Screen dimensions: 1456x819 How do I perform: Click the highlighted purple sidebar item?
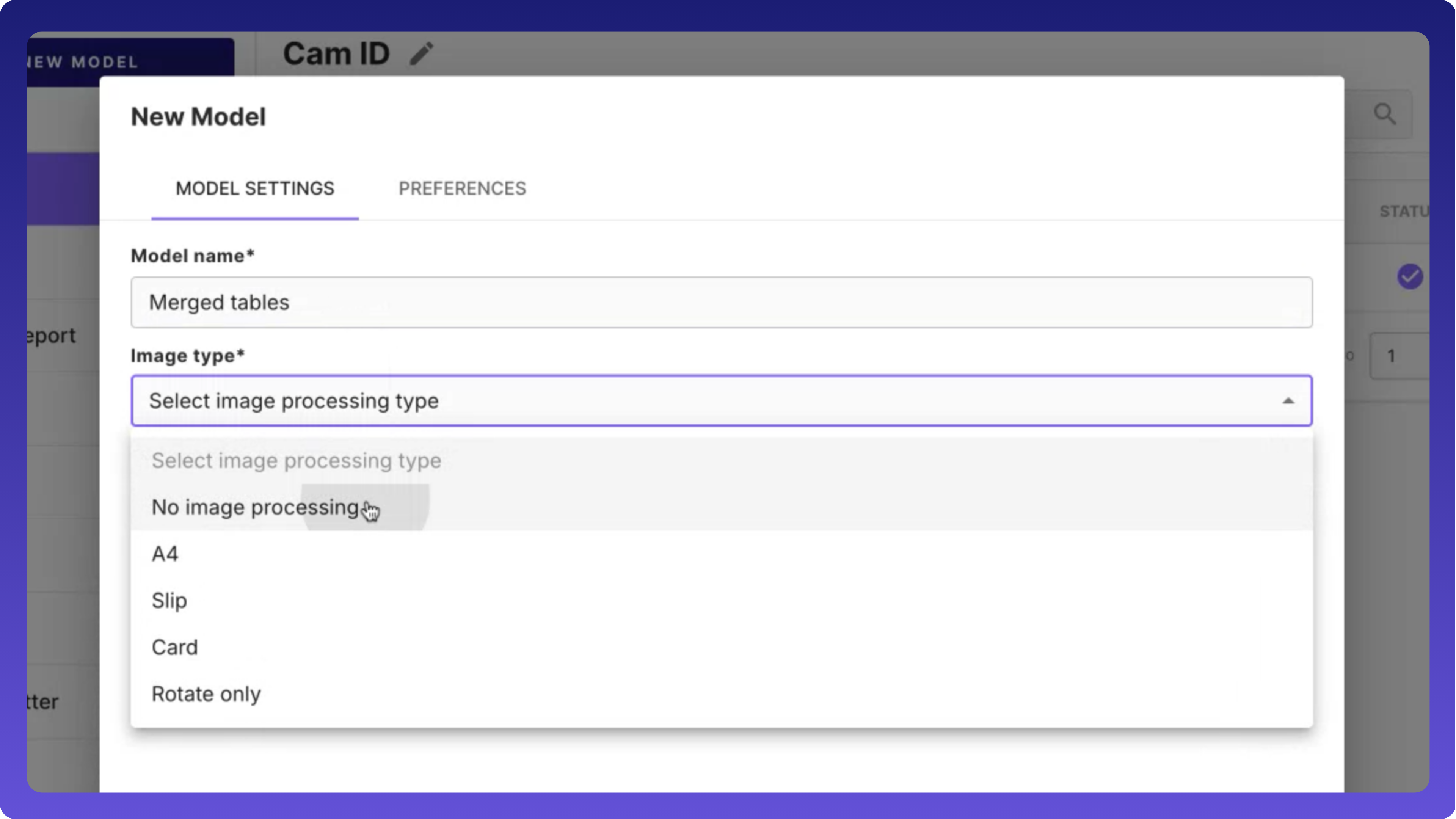coord(63,188)
